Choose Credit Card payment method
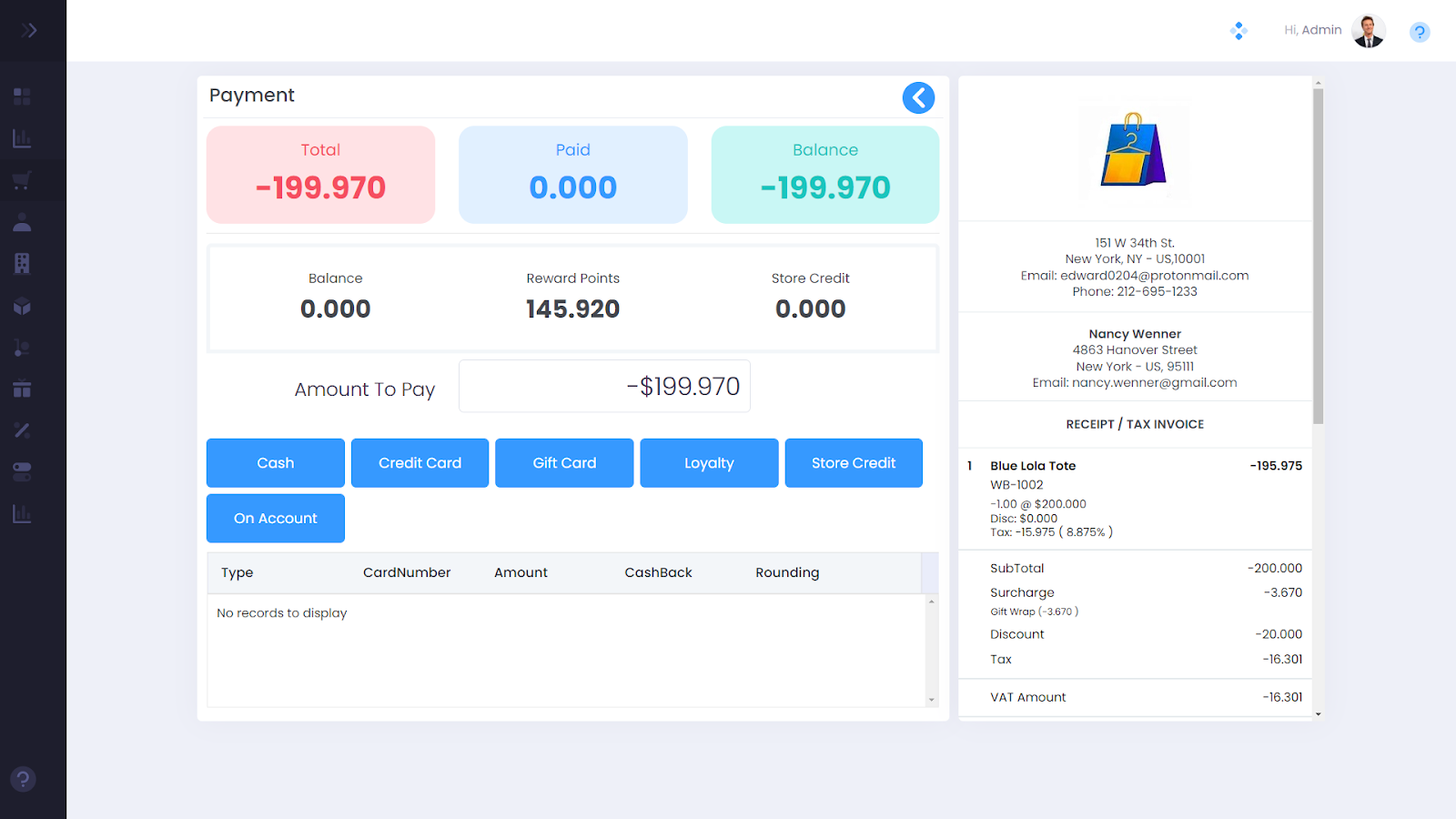The width and height of the screenshot is (1456, 819). tap(420, 463)
